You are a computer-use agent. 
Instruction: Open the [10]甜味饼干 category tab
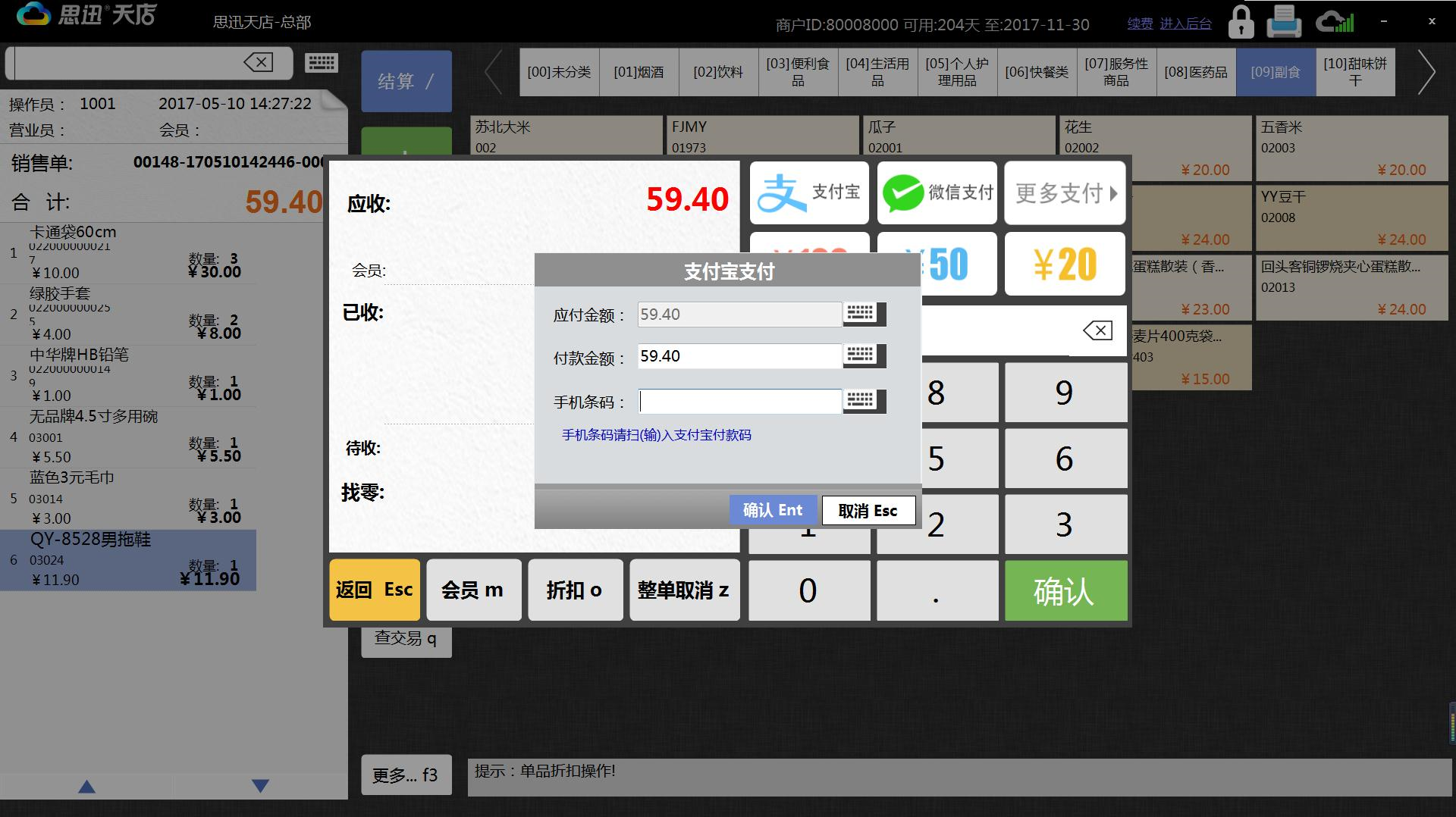tap(1355, 72)
